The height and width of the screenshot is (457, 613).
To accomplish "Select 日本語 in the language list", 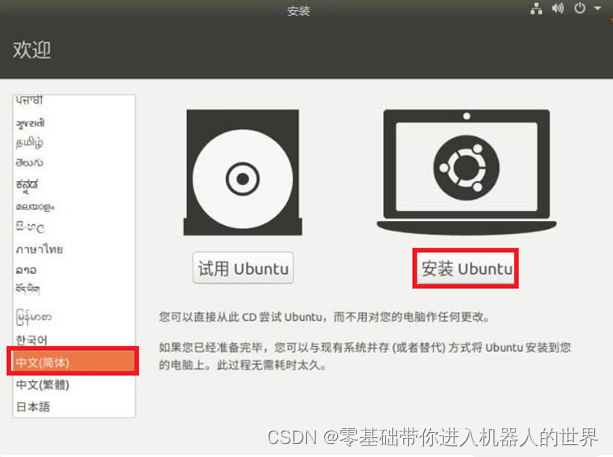I will (x=74, y=407).
